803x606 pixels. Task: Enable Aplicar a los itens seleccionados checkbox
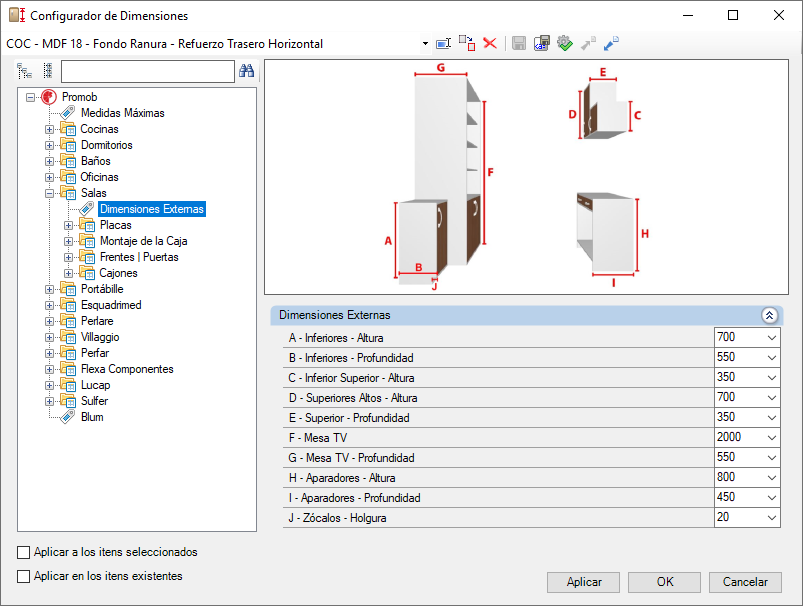coord(24,552)
